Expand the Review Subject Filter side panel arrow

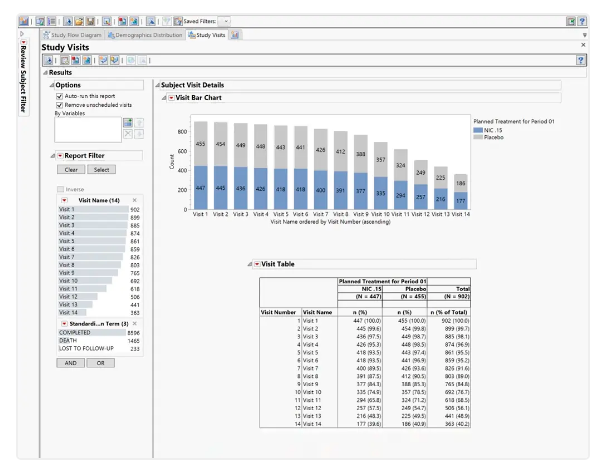(x=22, y=34)
